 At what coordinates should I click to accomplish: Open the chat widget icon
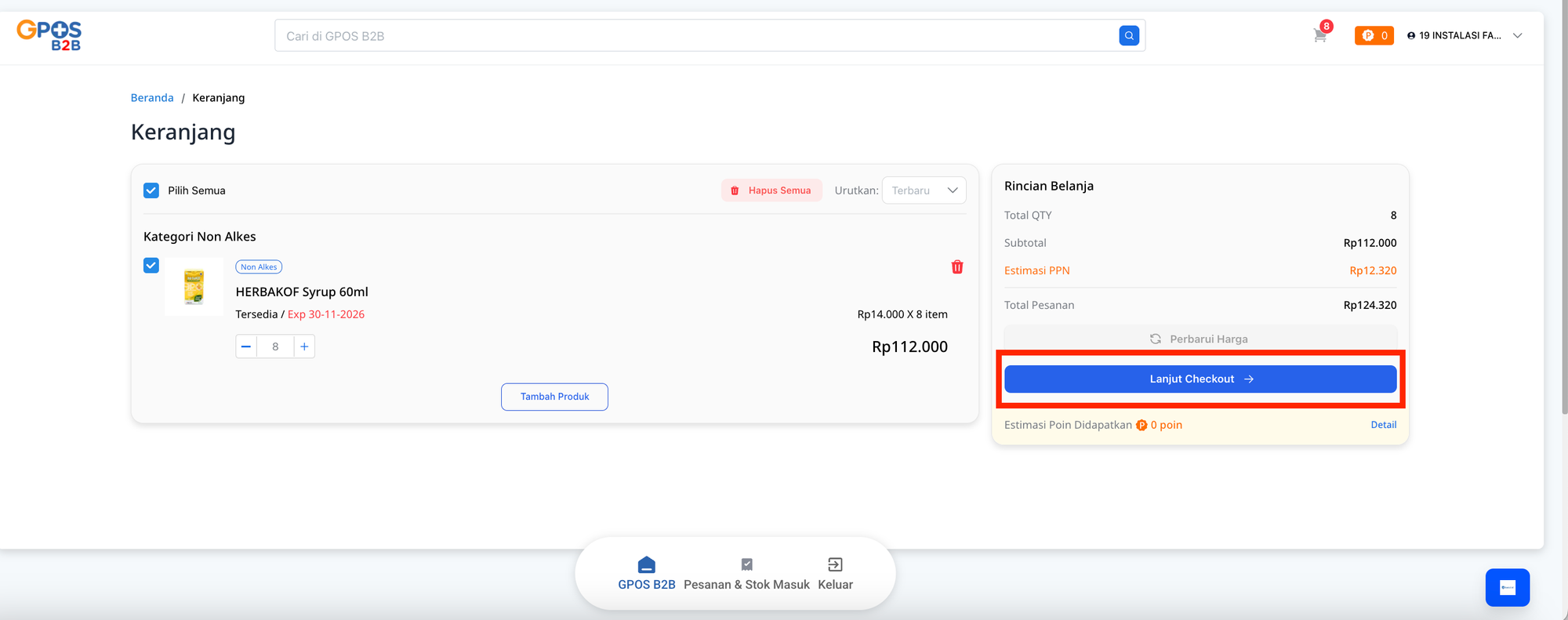pos(1507,587)
